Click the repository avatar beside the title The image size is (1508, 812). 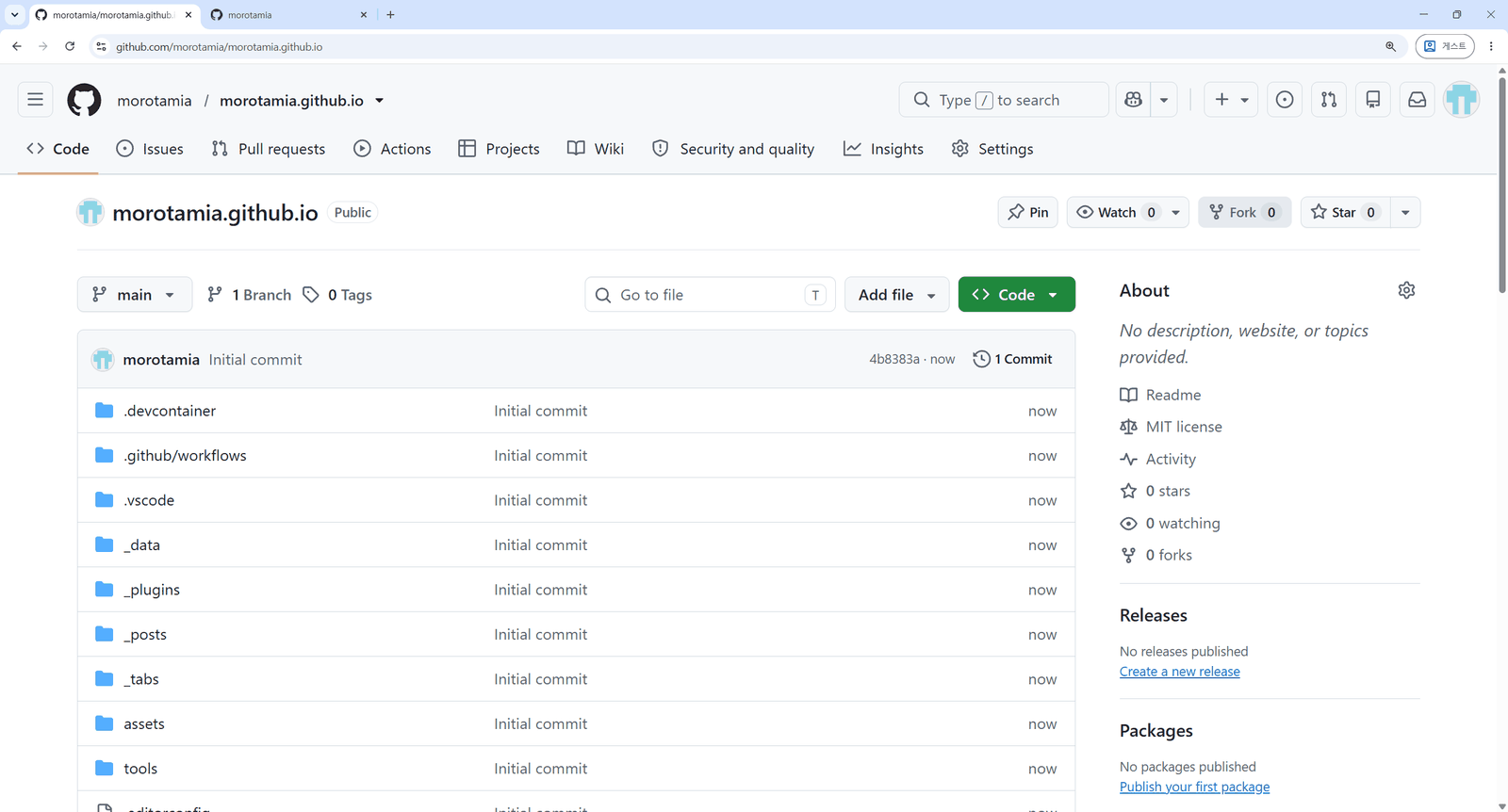click(90, 212)
